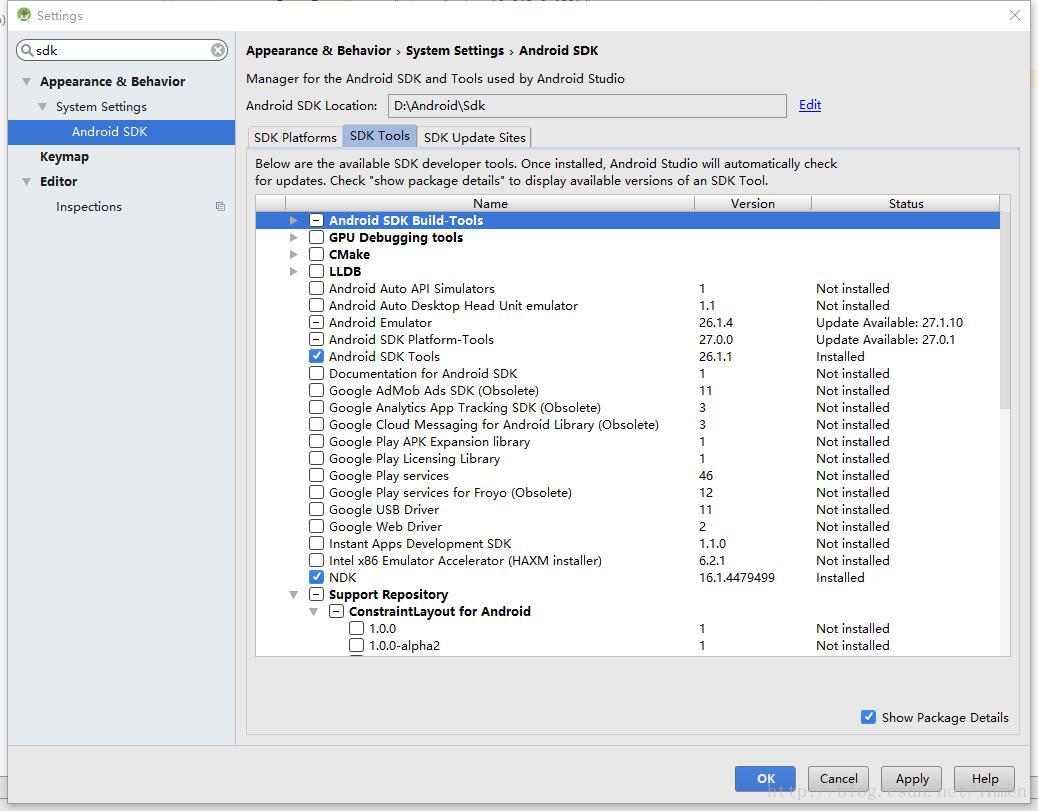The height and width of the screenshot is (811, 1038).
Task: Select Android SDK in sidebar
Action: click(x=121, y=132)
